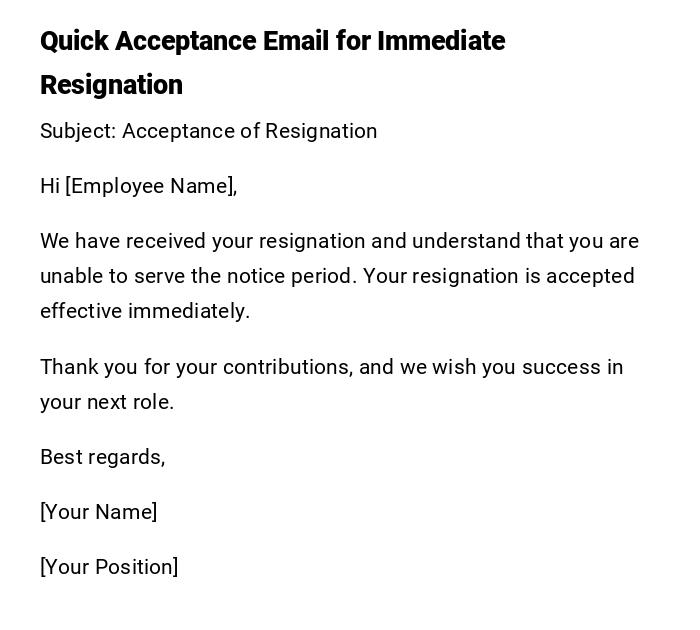The image size is (700, 630).
Task: Select the "[Your Position]" placeholder
Action: (x=109, y=567)
